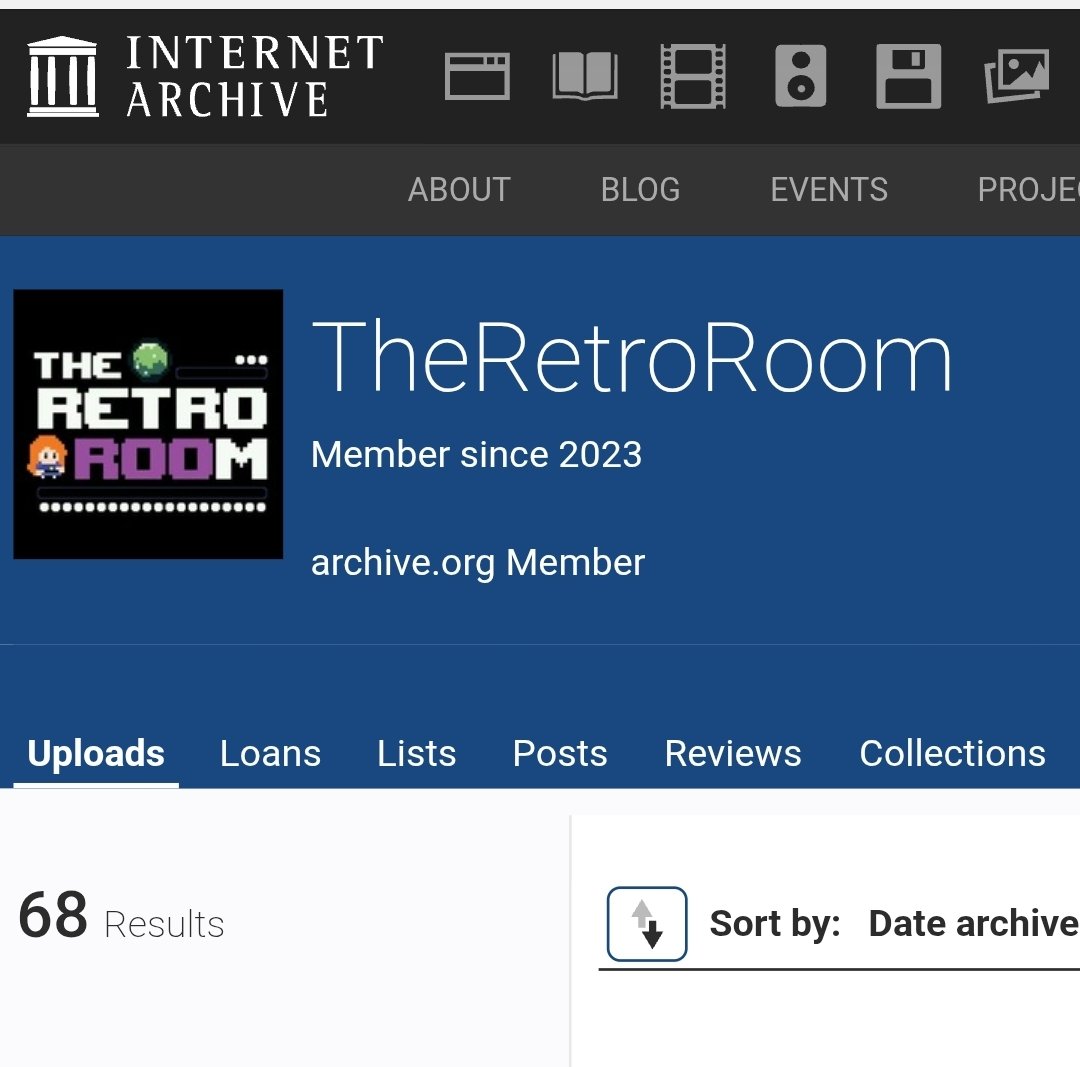Image resolution: width=1080 pixels, height=1067 pixels.
Task: Click the TheRetroRoom profile title
Action: pyautogui.click(x=632, y=357)
